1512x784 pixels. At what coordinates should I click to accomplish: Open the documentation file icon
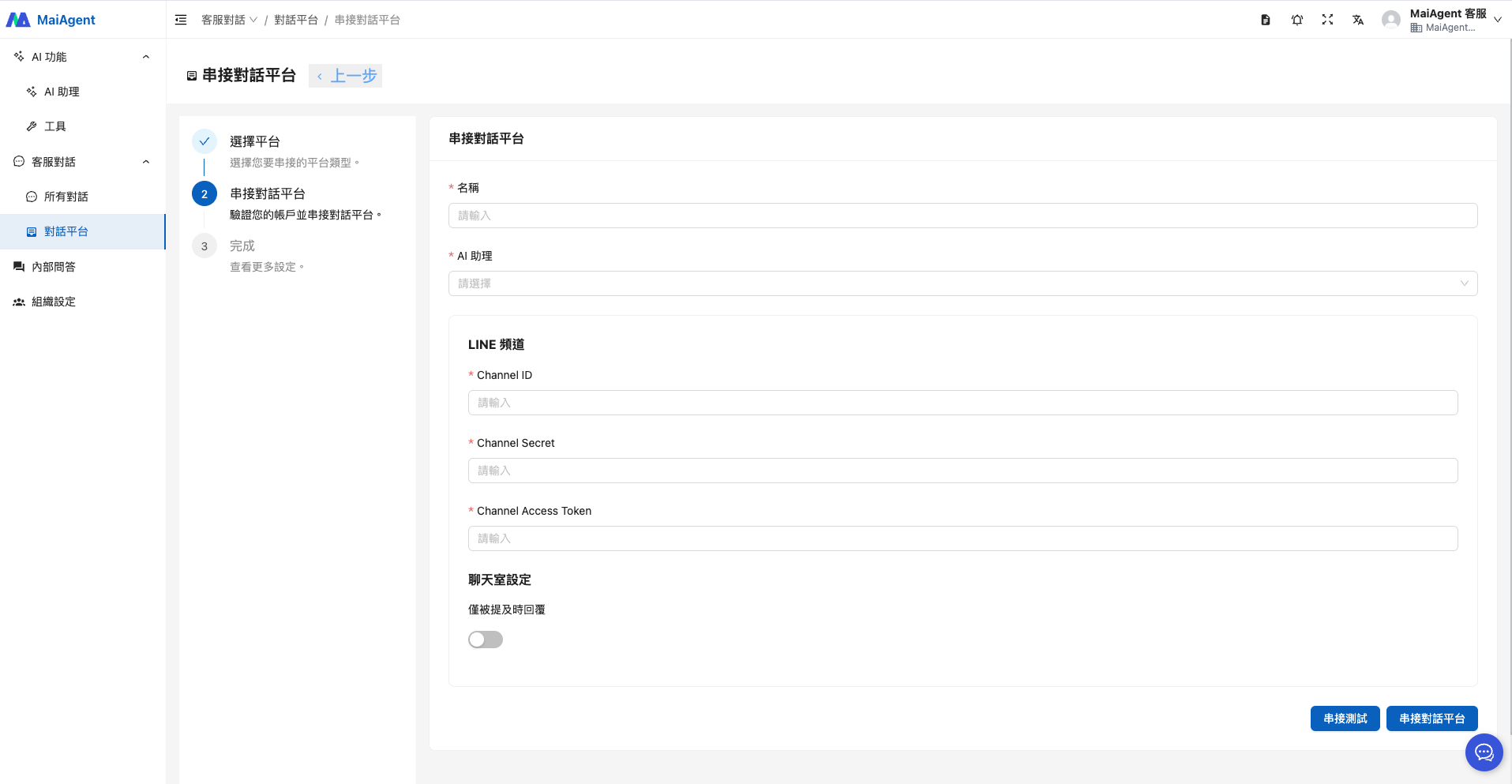[1266, 20]
